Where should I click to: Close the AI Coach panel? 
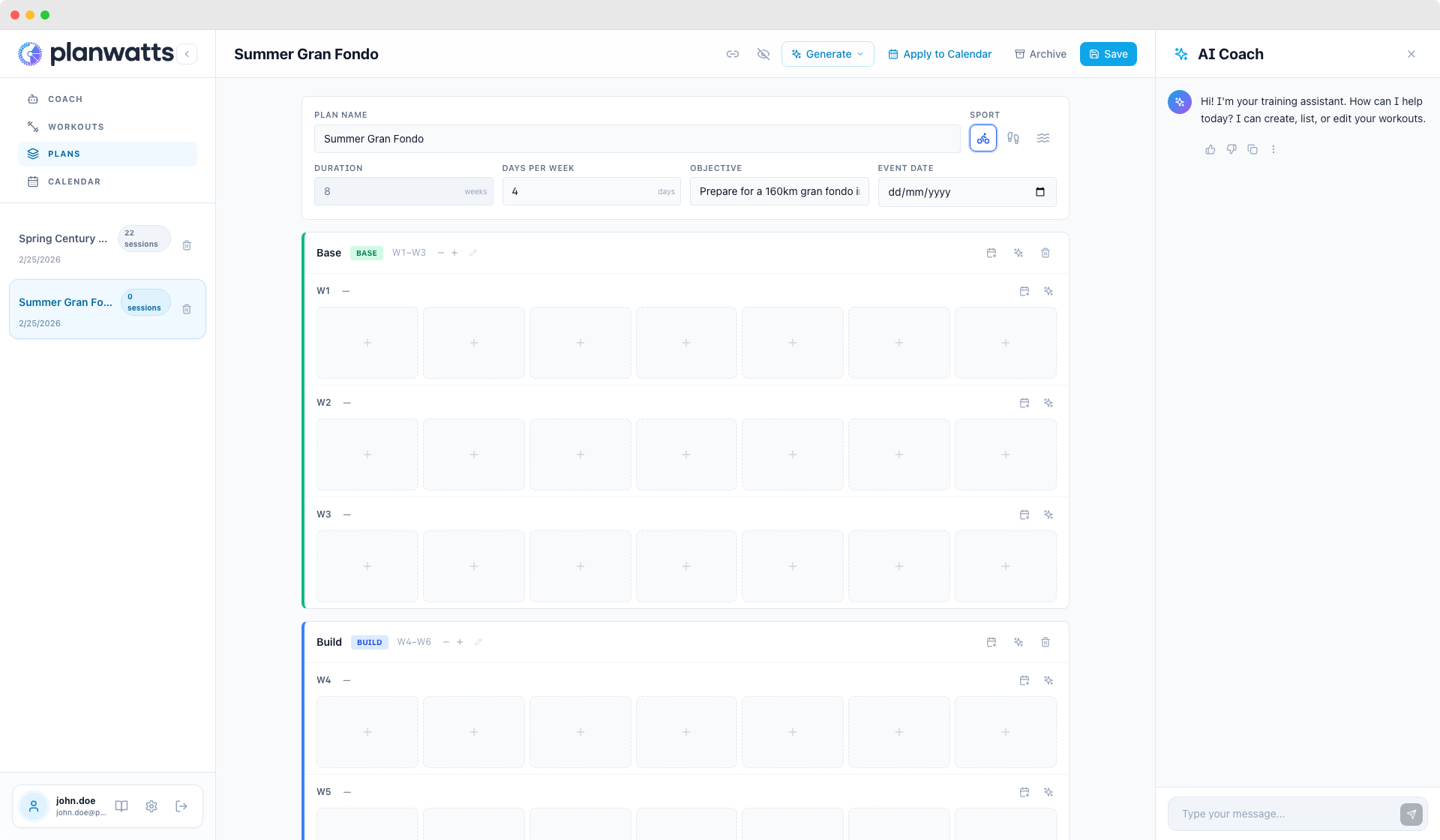(x=1411, y=54)
